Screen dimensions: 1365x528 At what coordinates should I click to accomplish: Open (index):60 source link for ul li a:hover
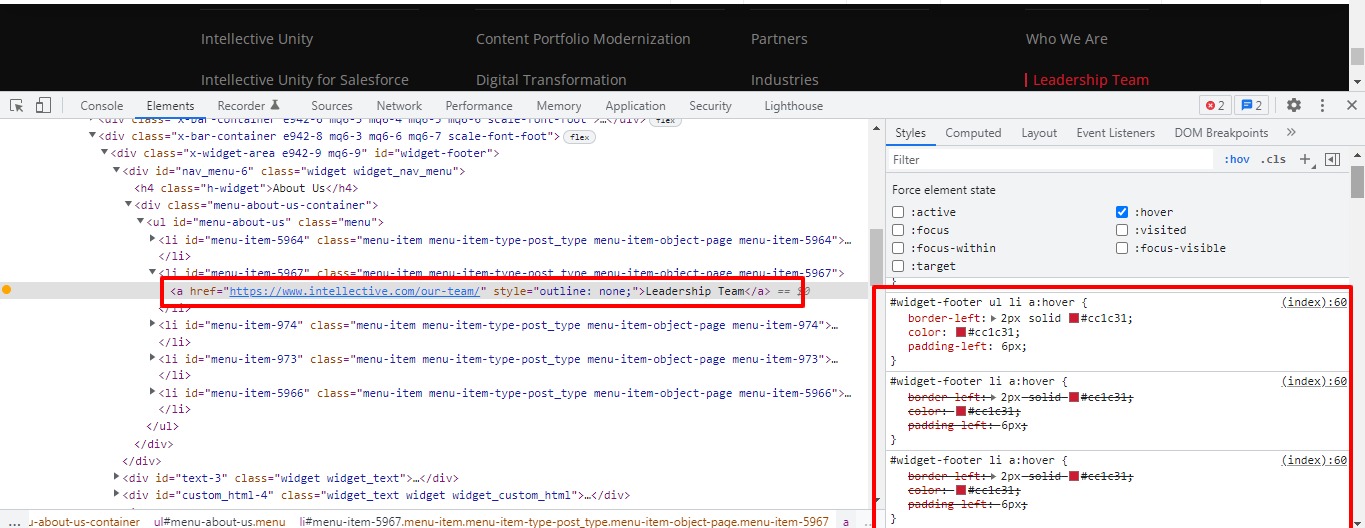click(1314, 302)
